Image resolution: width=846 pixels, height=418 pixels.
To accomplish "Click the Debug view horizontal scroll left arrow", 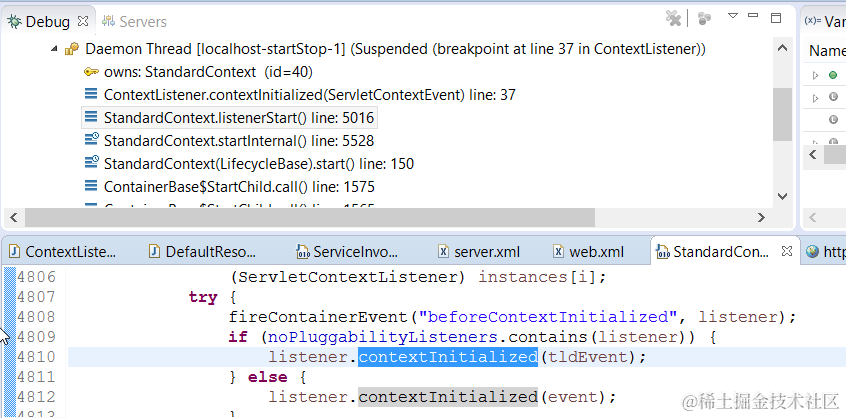I will (13, 218).
